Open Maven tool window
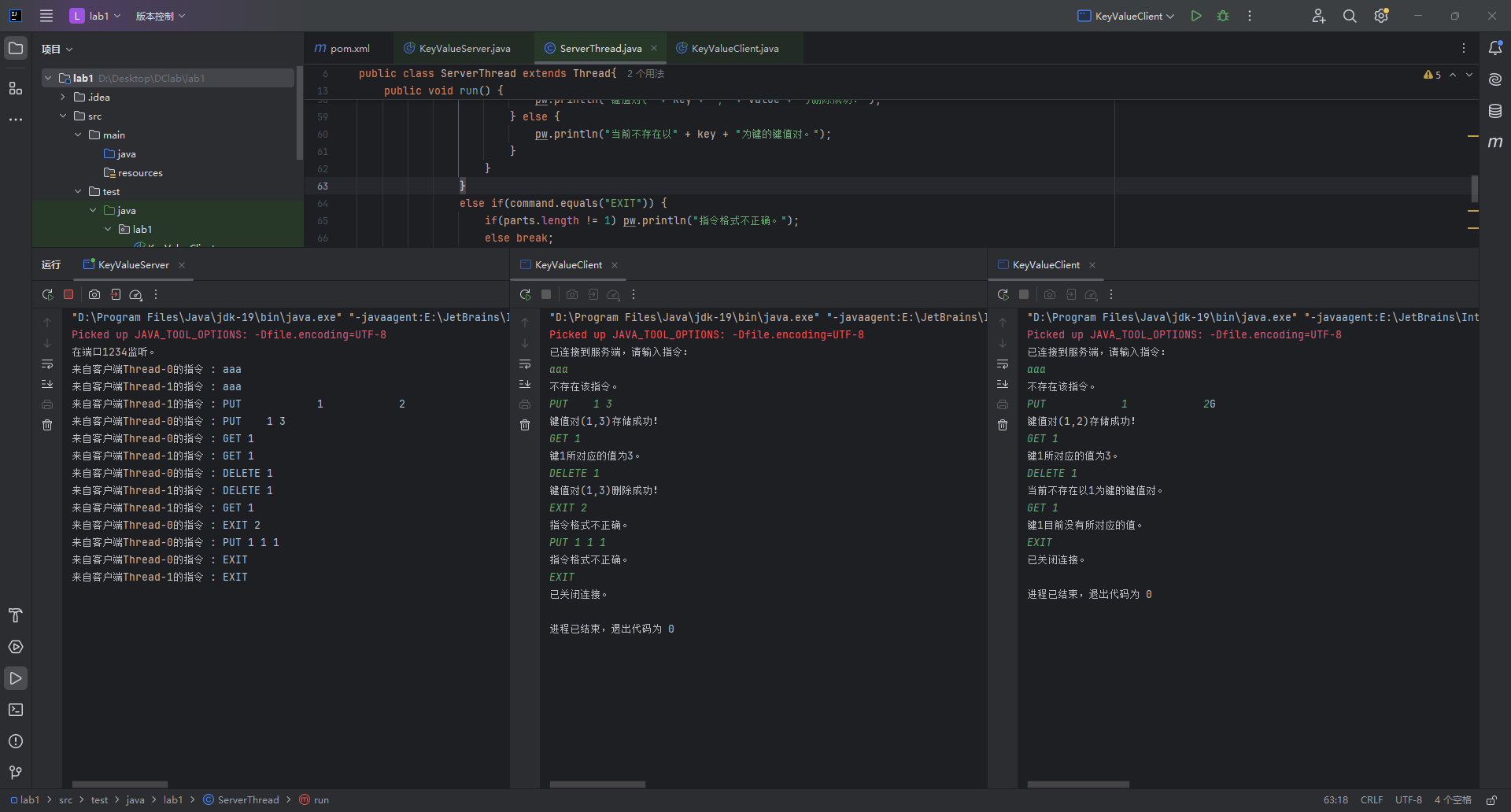This screenshot has width=1511, height=812. click(x=1495, y=142)
